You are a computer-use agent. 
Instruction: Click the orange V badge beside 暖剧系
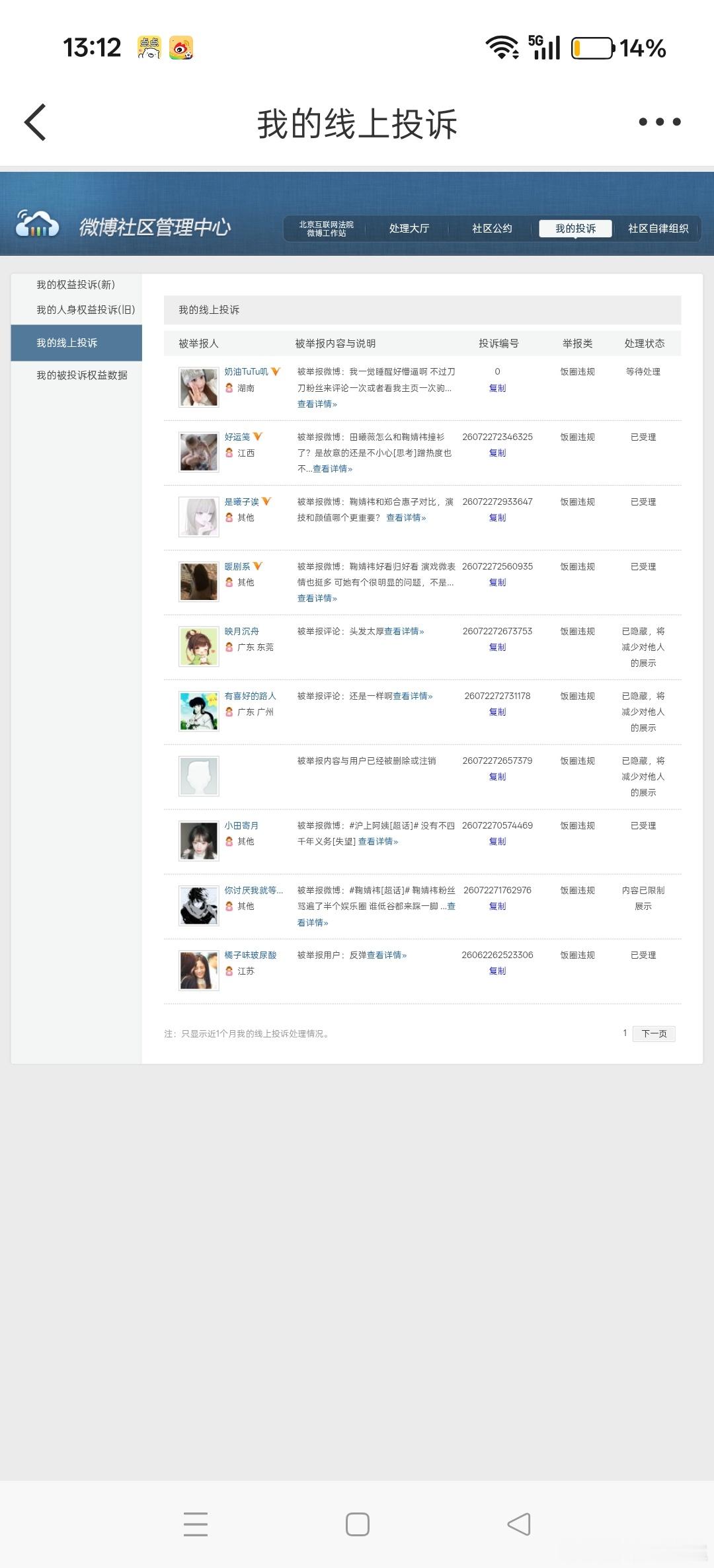click(x=258, y=566)
